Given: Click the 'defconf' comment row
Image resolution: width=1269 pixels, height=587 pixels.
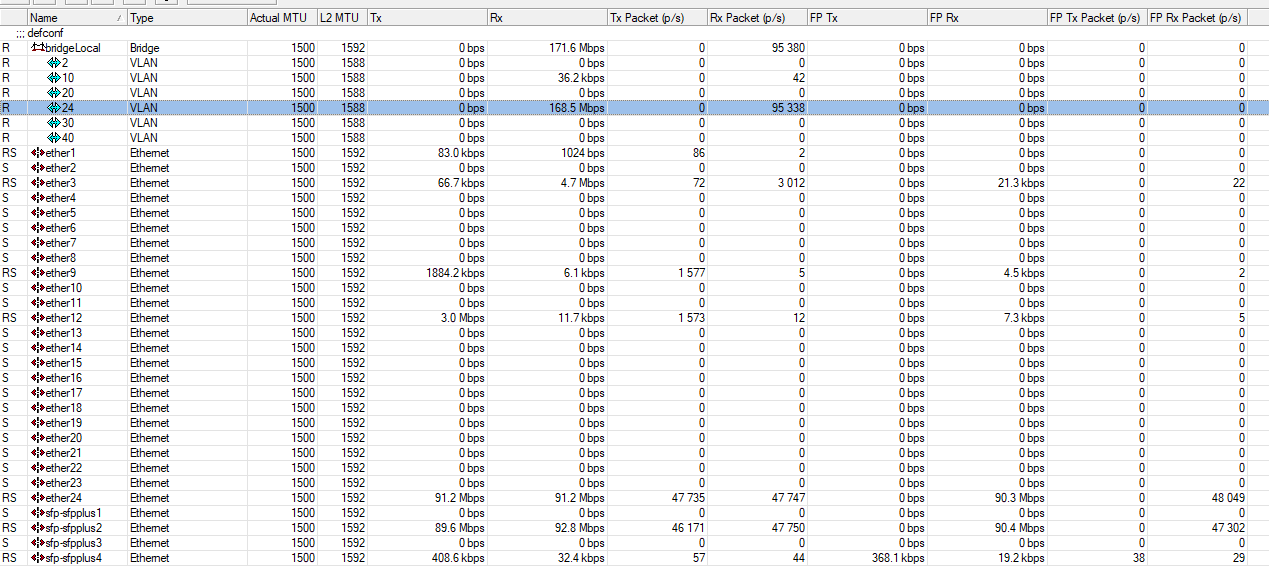Looking at the screenshot, I should (634, 33).
